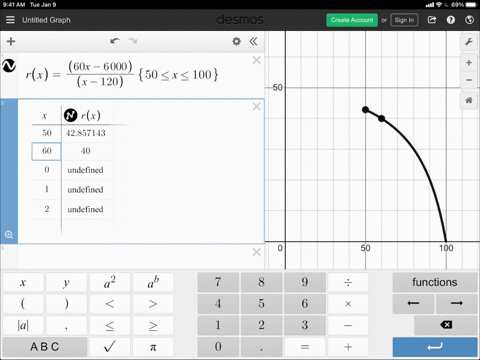Undo the last action
Image resolution: width=480 pixels, height=360 pixels.
tap(115, 41)
